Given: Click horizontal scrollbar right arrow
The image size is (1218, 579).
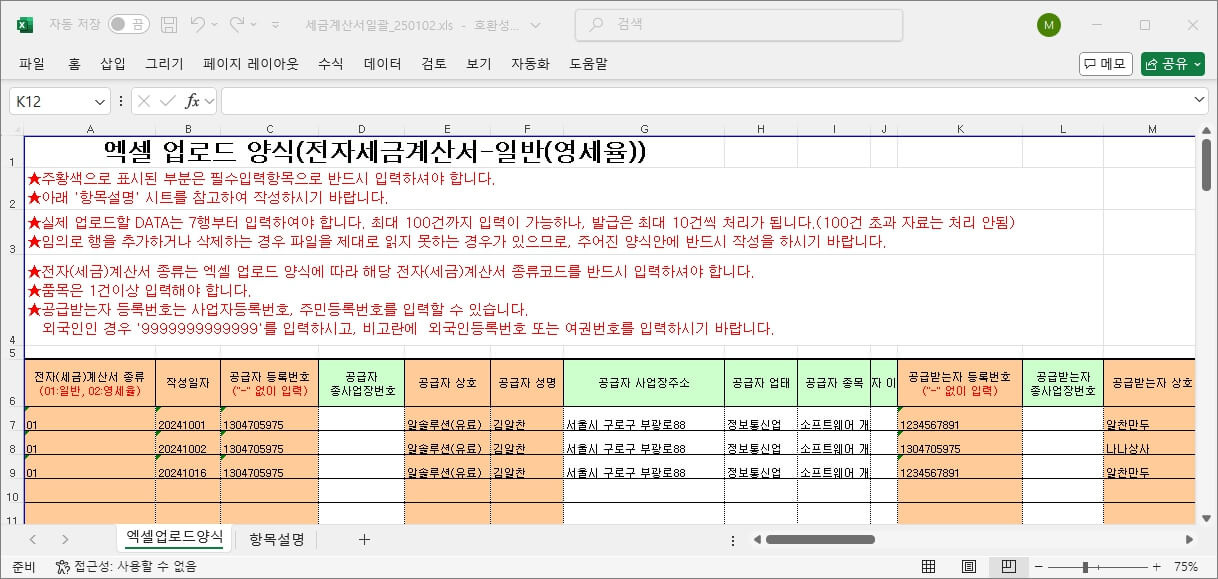Looking at the screenshot, I should (1190, 540).
